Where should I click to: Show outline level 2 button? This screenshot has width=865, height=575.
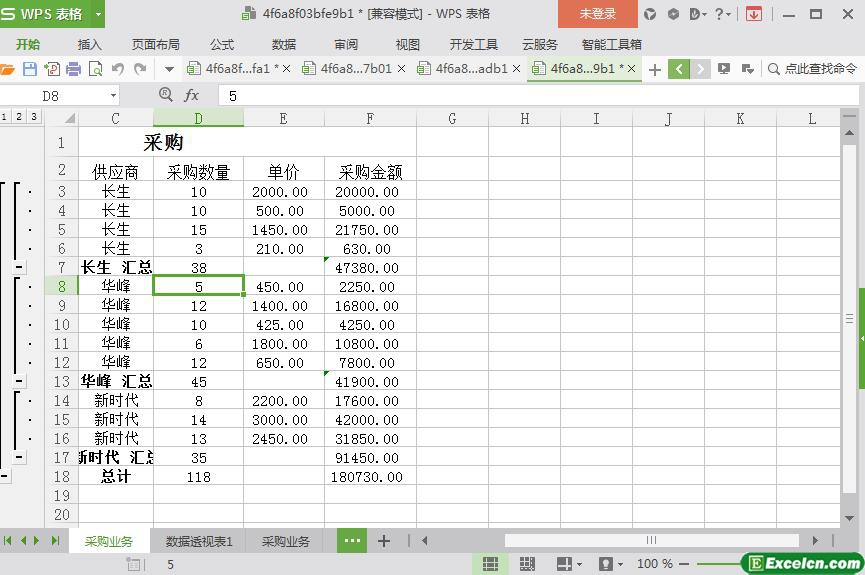[19, 117]
